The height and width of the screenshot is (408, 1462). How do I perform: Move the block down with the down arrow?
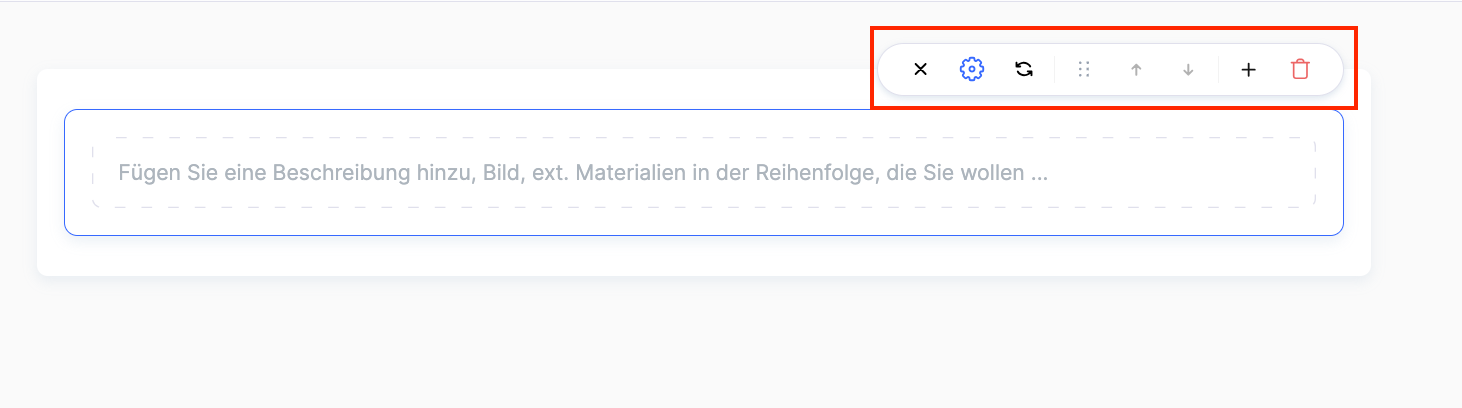pyautogui.click(x=1188, y=70)
